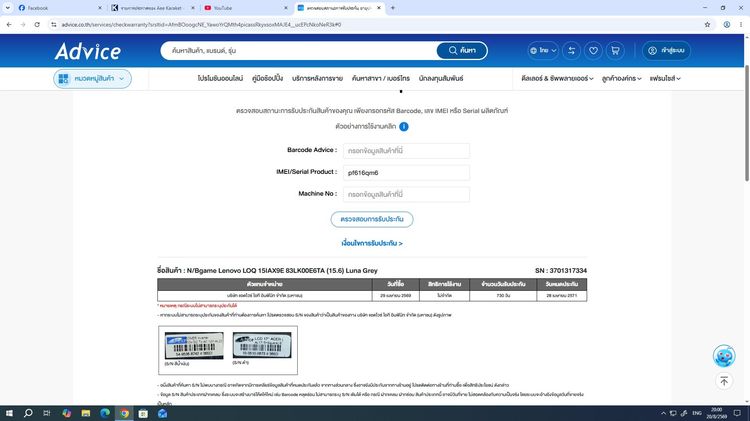Image resolution: width=750 pixels, height=421 pixels.
Task: Click the back-to-top arrow button
Action: pyautogui.click(x=724, y=381)
